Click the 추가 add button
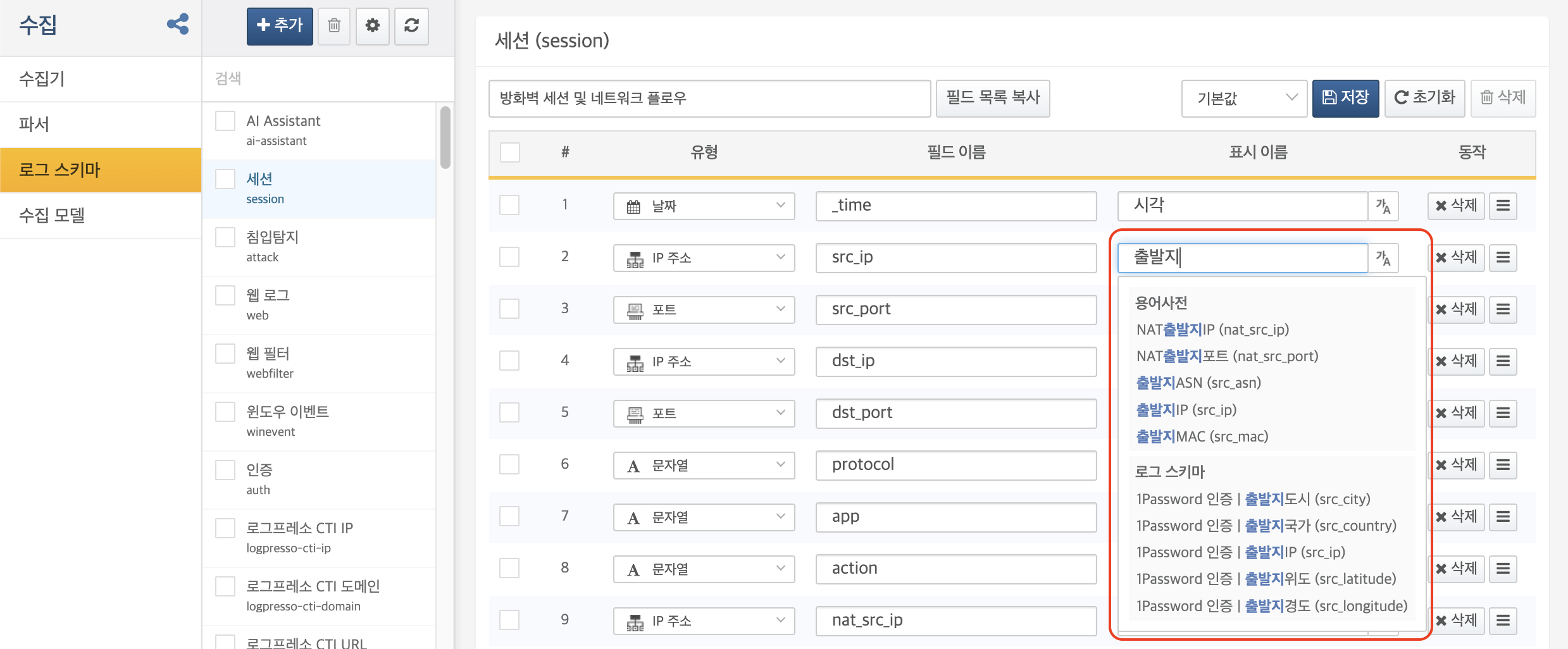Viewport: 1568px width, 649px height. [x=280, y=26]
